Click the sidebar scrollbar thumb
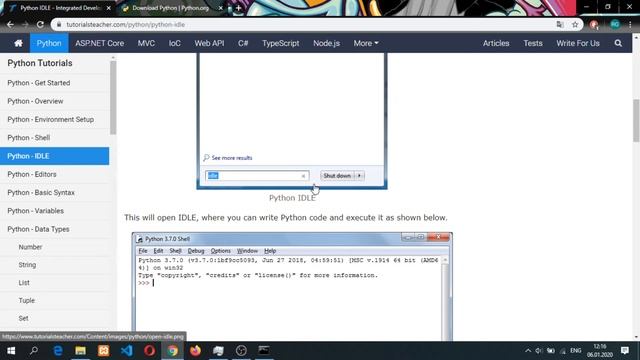This screenshot has width=640, height=360. pyautogui.click(x=113, y=97)
